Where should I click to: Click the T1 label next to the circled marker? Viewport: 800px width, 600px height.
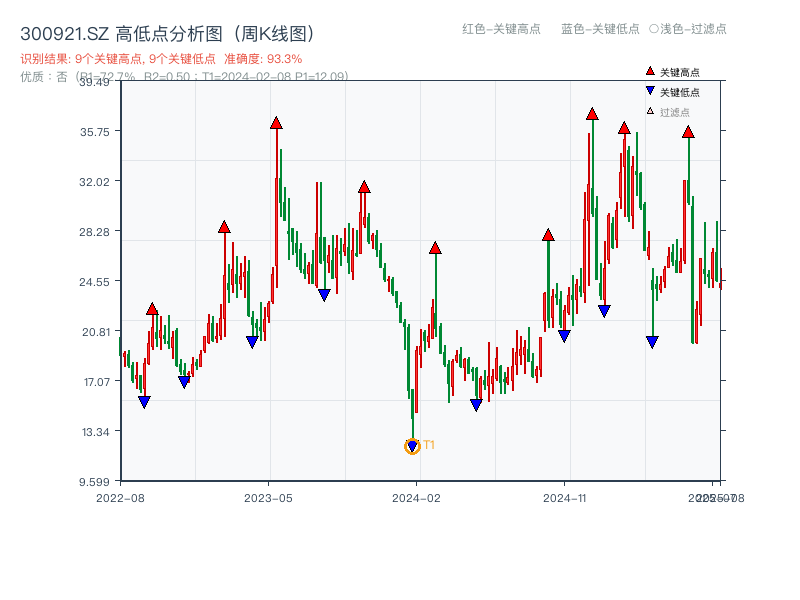(x=427, y=443)
